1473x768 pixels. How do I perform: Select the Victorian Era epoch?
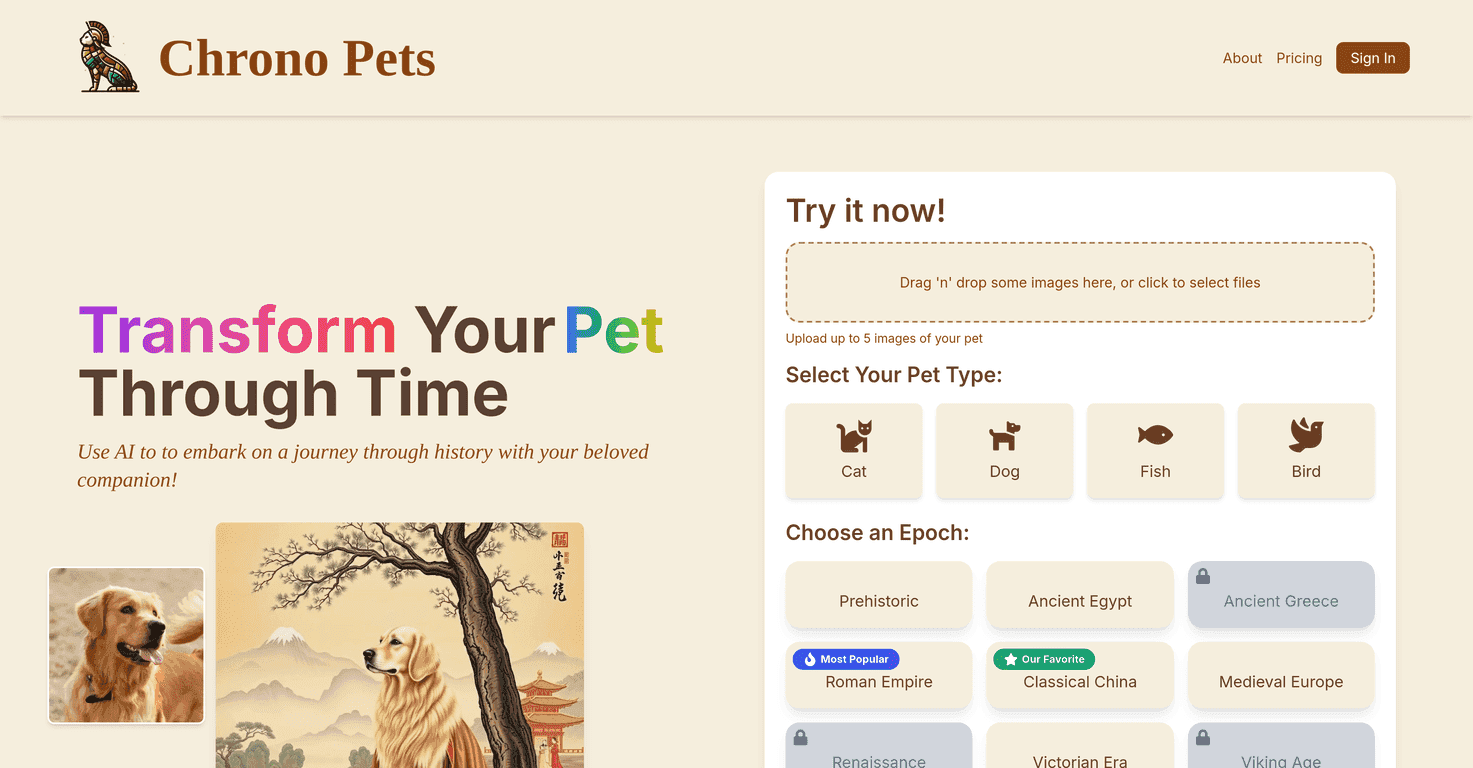coord(1080,755)
